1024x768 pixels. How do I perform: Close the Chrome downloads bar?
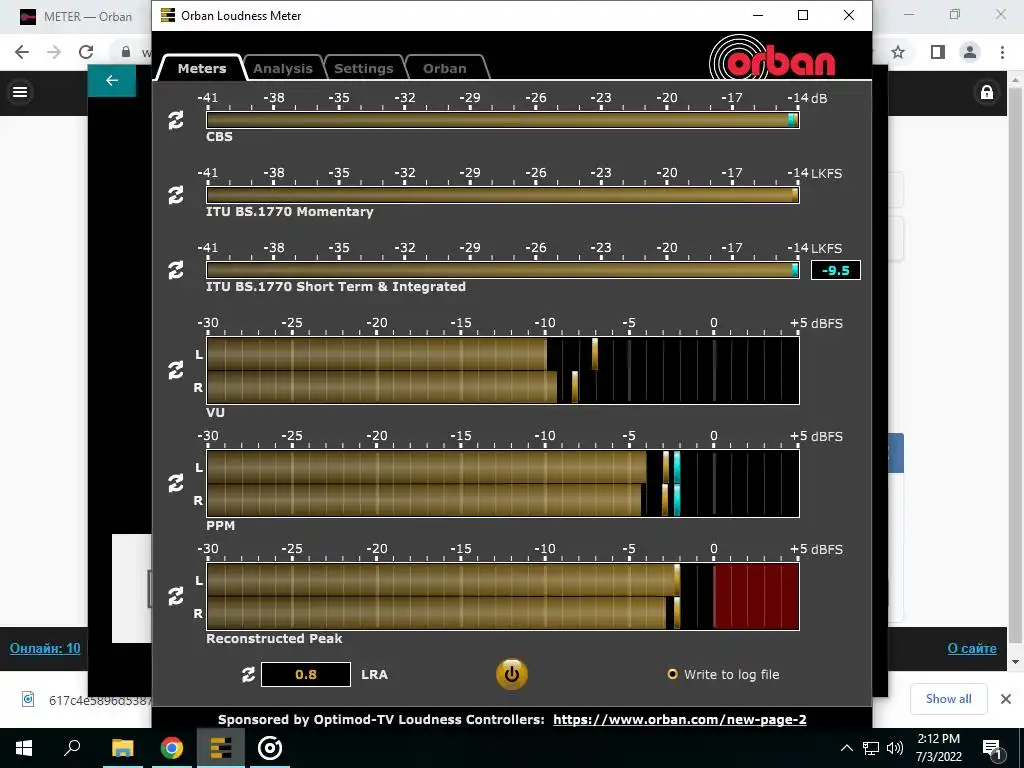tap(1006, 699)
